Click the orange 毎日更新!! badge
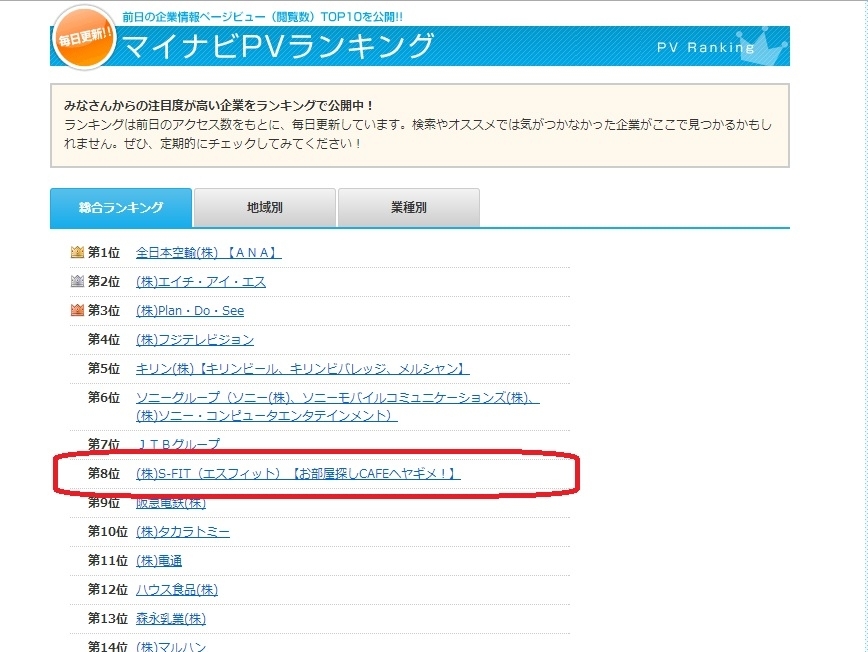 tap(84, 37)
